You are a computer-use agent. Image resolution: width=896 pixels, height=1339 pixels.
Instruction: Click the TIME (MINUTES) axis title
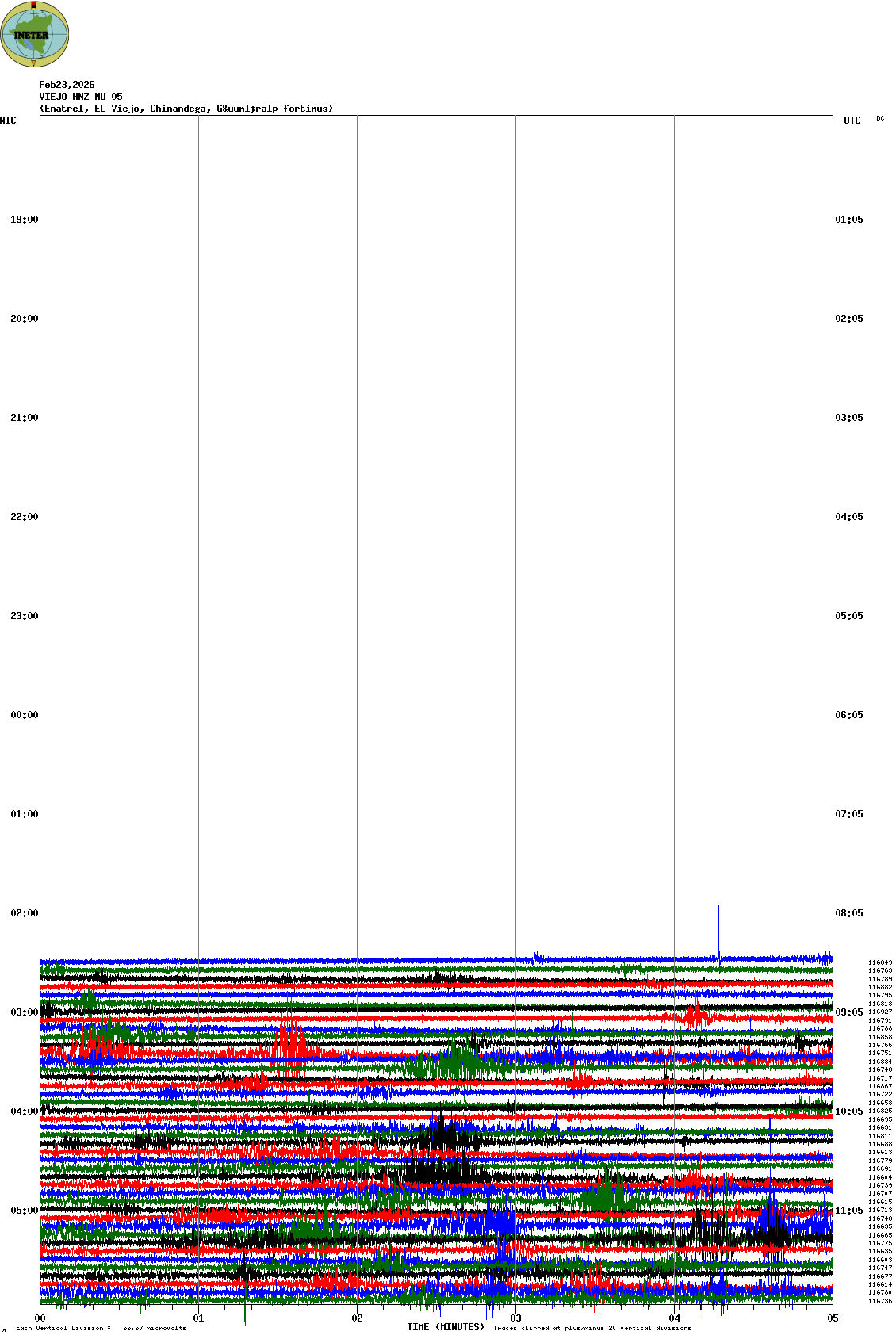(x=446, y=1327)
